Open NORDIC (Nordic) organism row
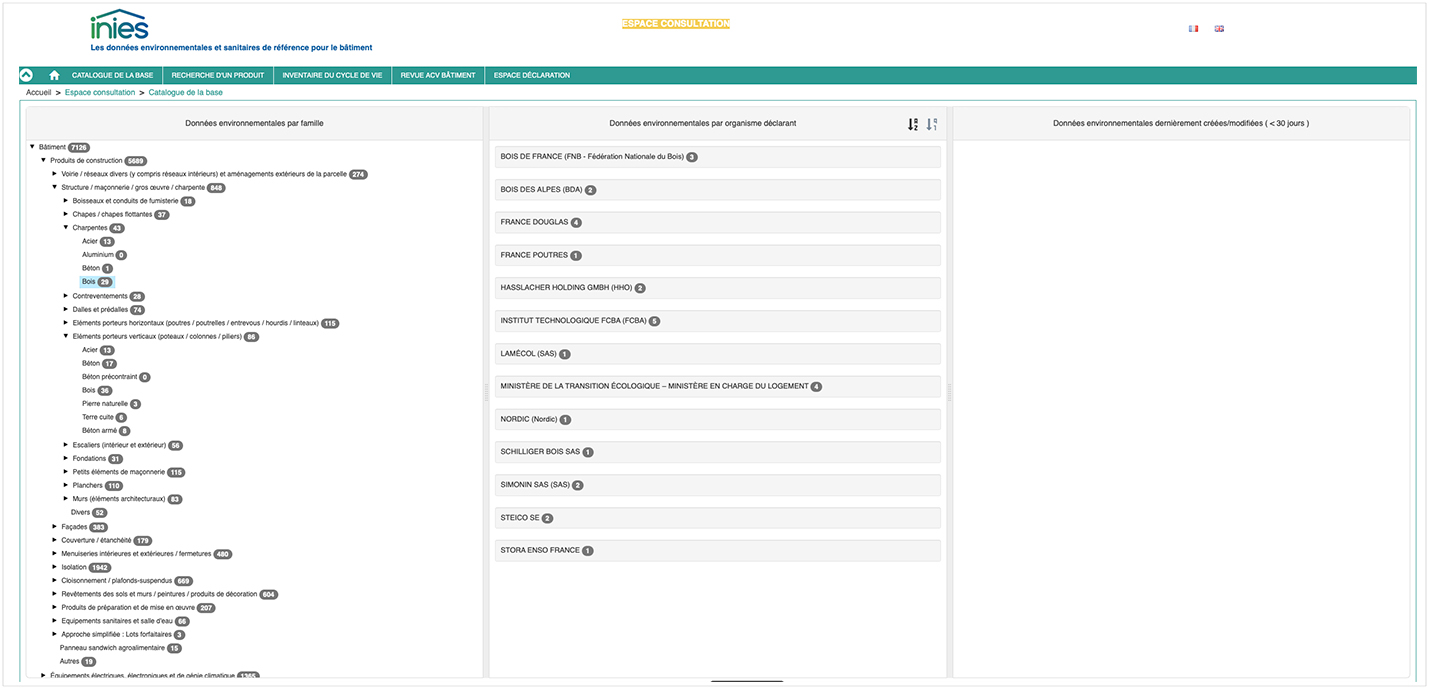This screenshot has height=688, width=1429. click(718, 419)
